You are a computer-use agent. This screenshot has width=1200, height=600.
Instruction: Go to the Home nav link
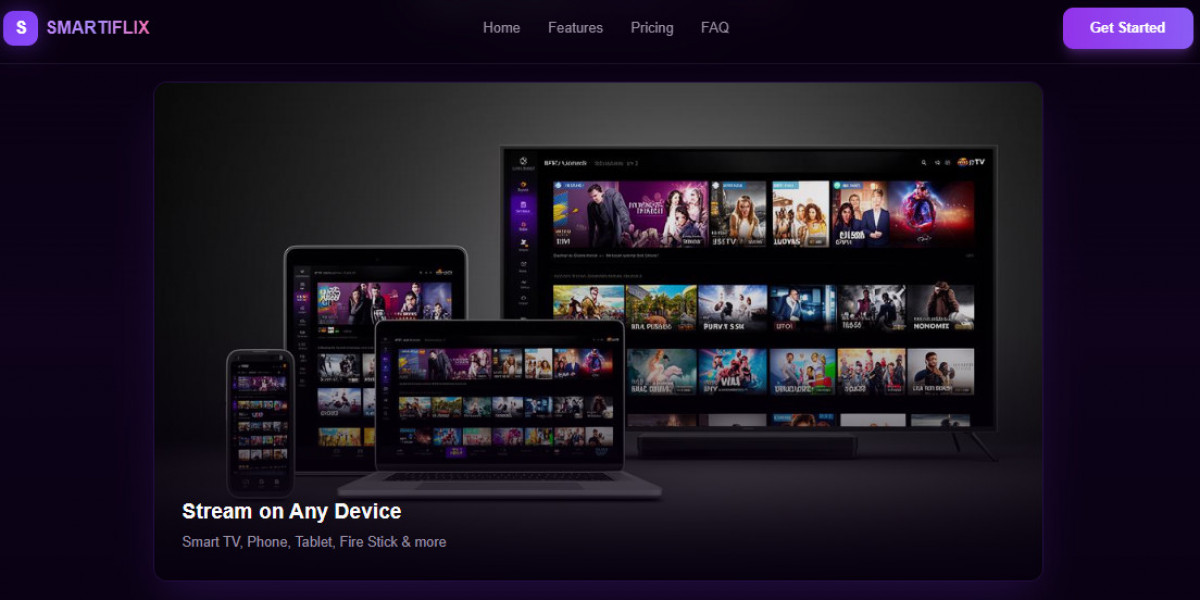click(x=501, y=28)
